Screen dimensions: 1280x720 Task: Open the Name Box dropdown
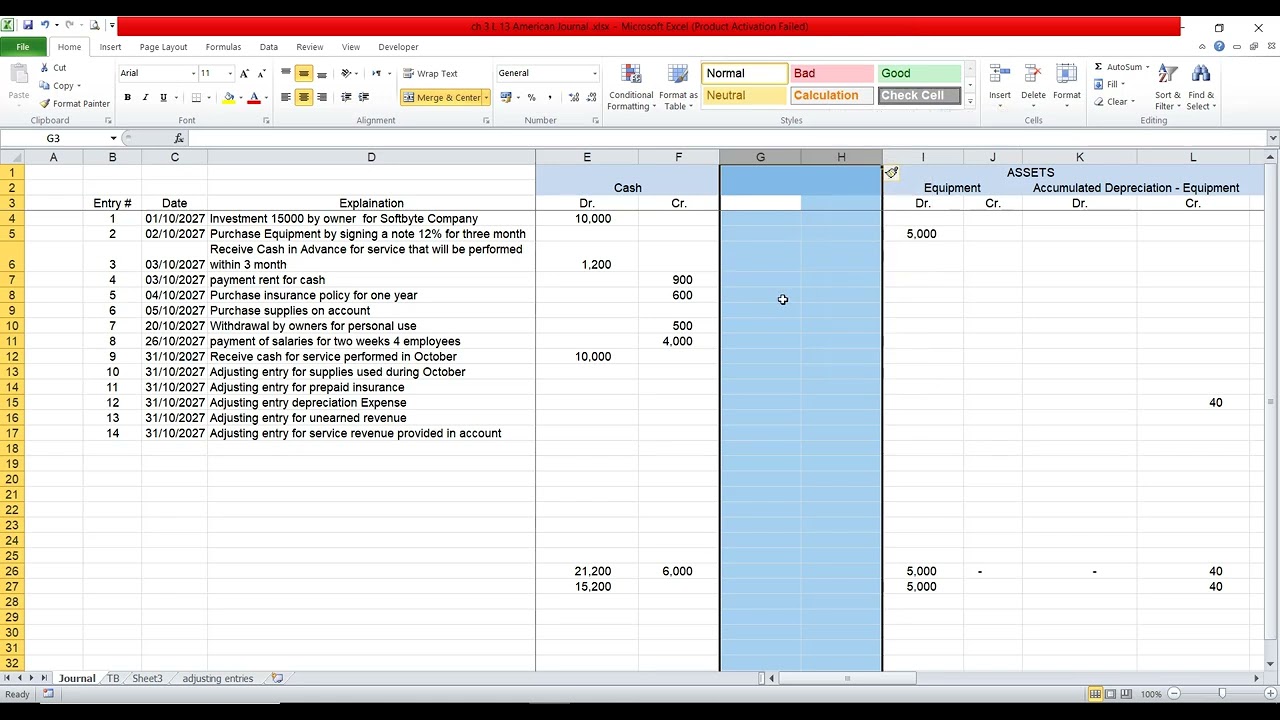[x=113, y=138]
